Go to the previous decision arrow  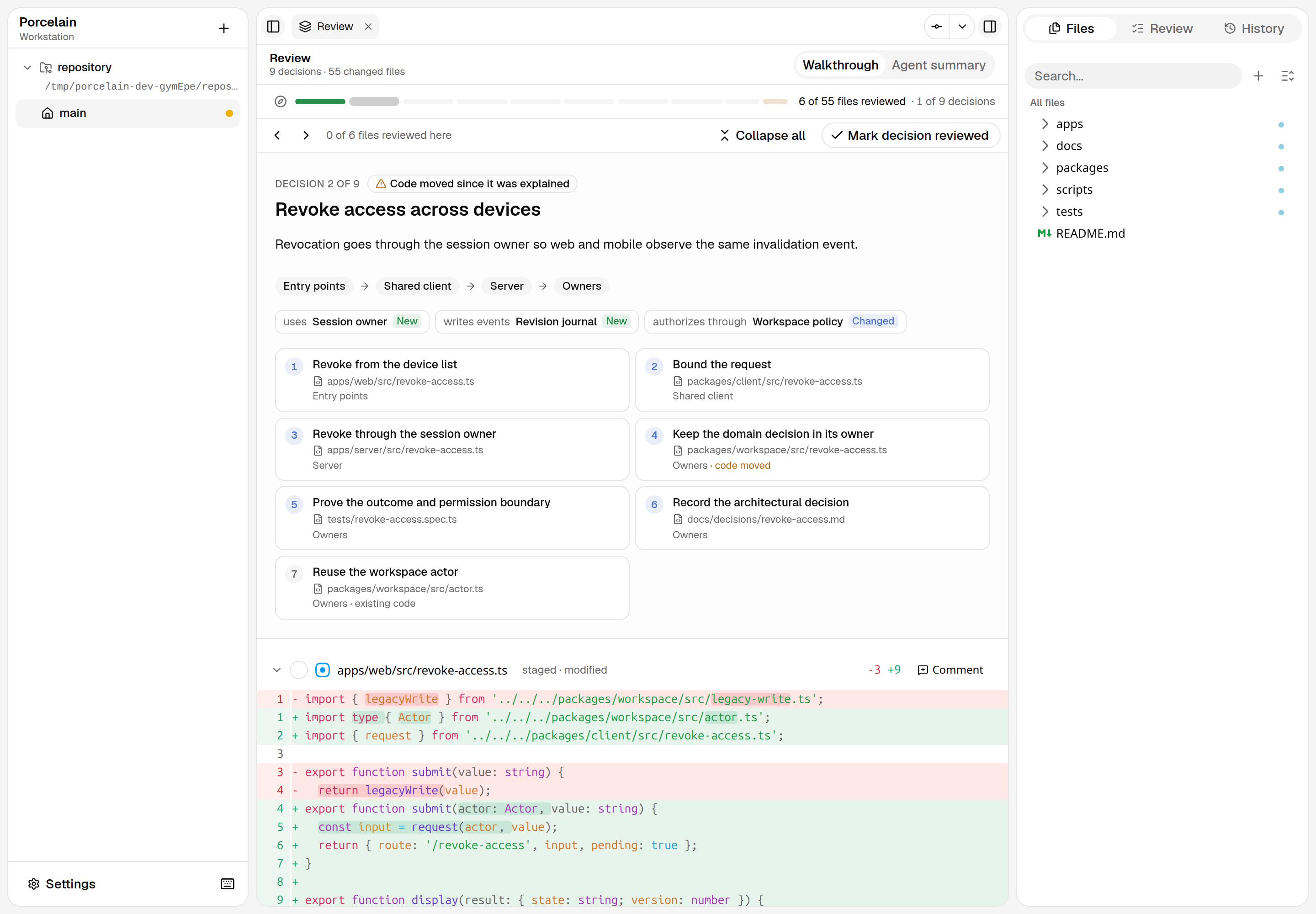277,135
